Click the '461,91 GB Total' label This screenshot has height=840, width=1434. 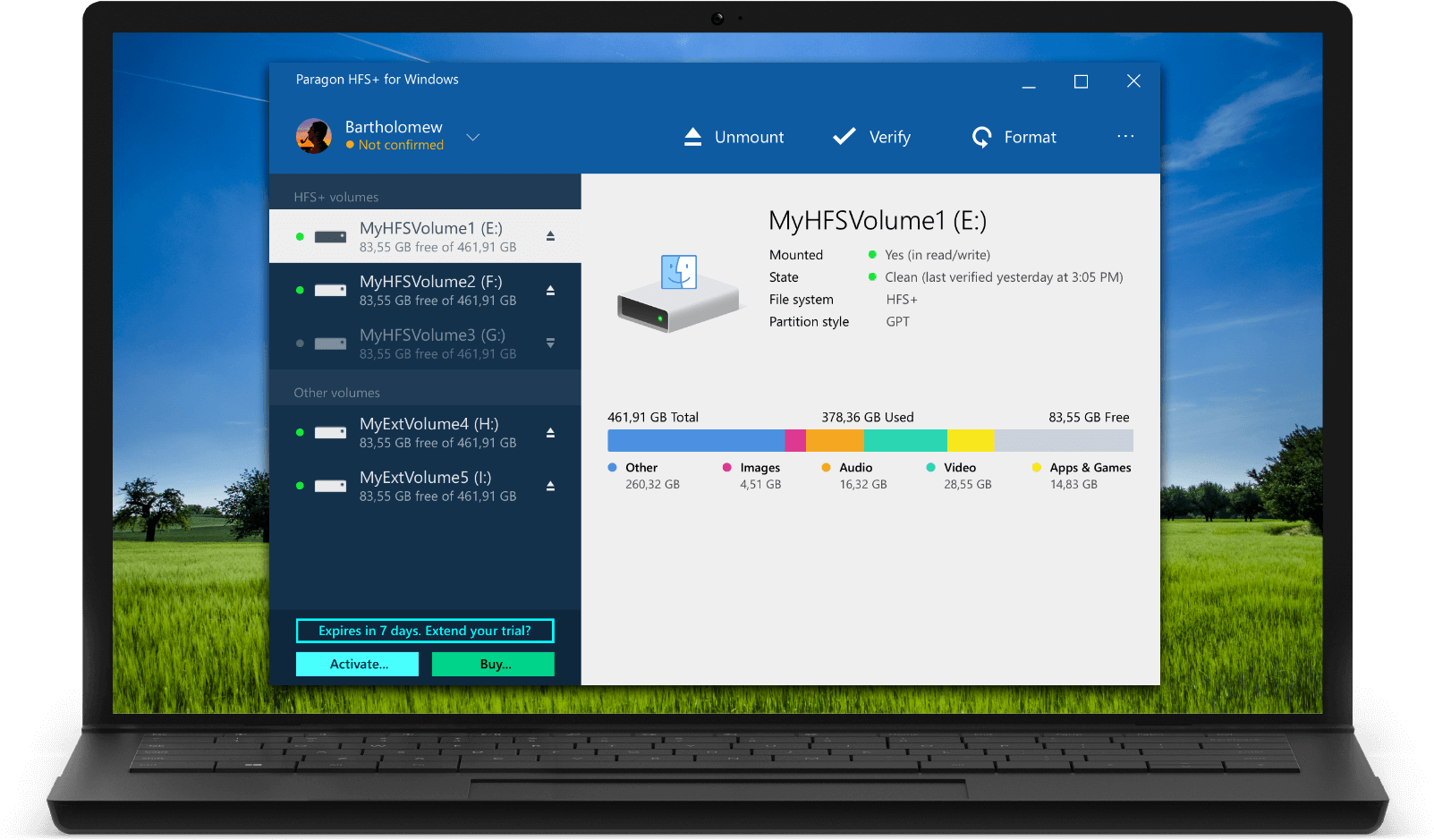[653, 417]
